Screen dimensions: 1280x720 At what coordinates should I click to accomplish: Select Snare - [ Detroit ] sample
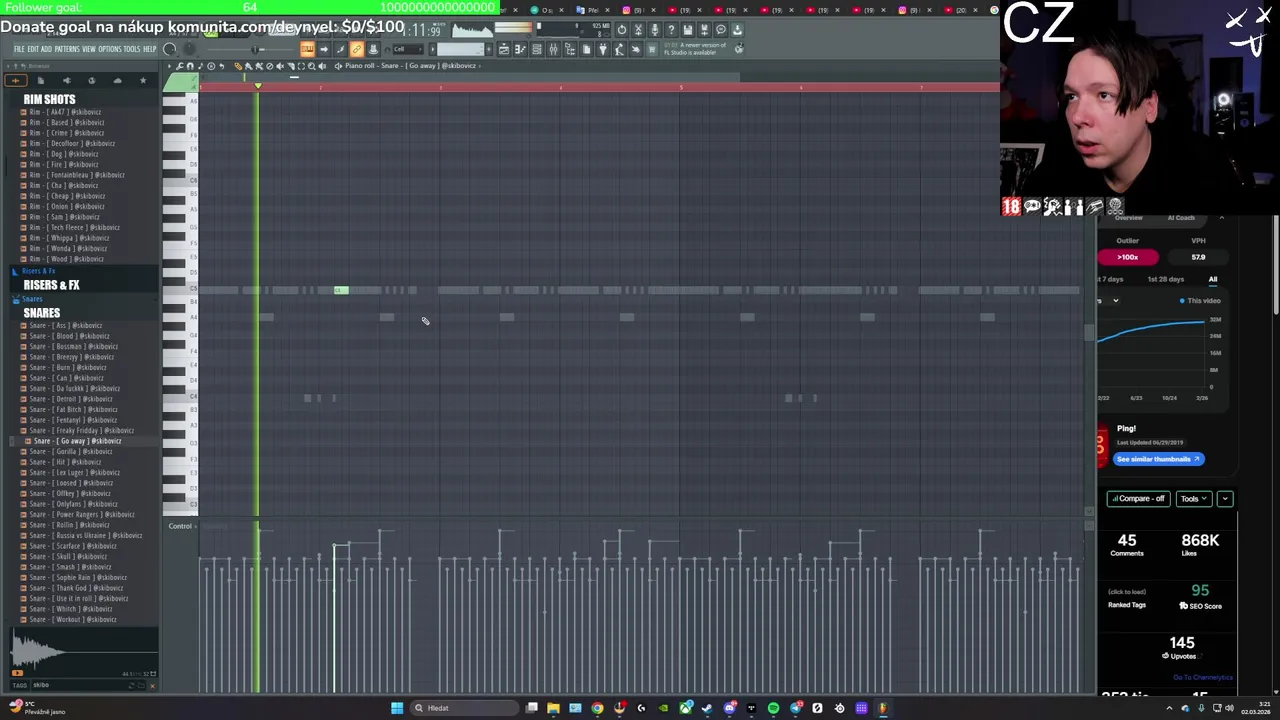click(70, 399)
